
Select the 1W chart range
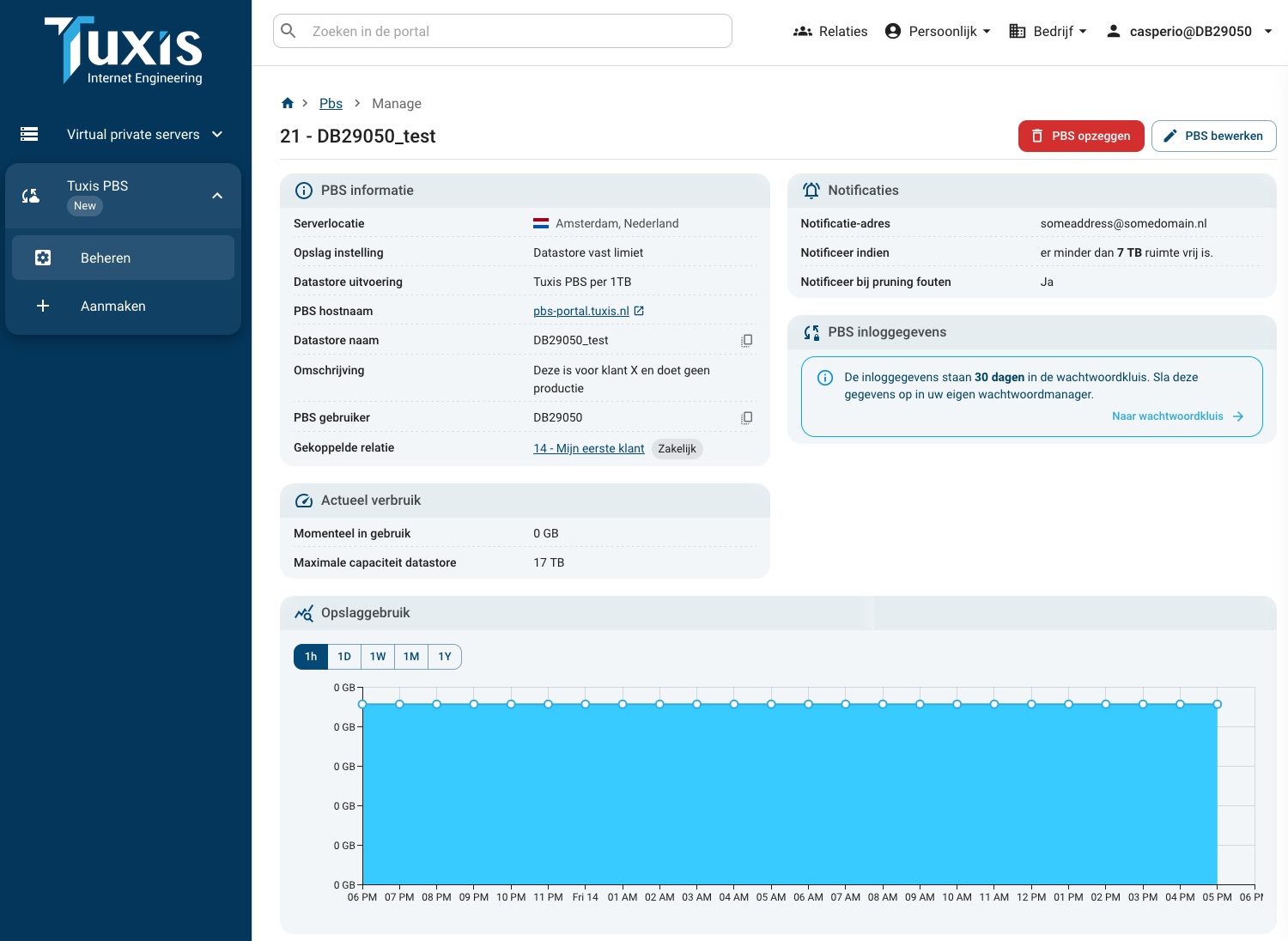pos(378,657)
